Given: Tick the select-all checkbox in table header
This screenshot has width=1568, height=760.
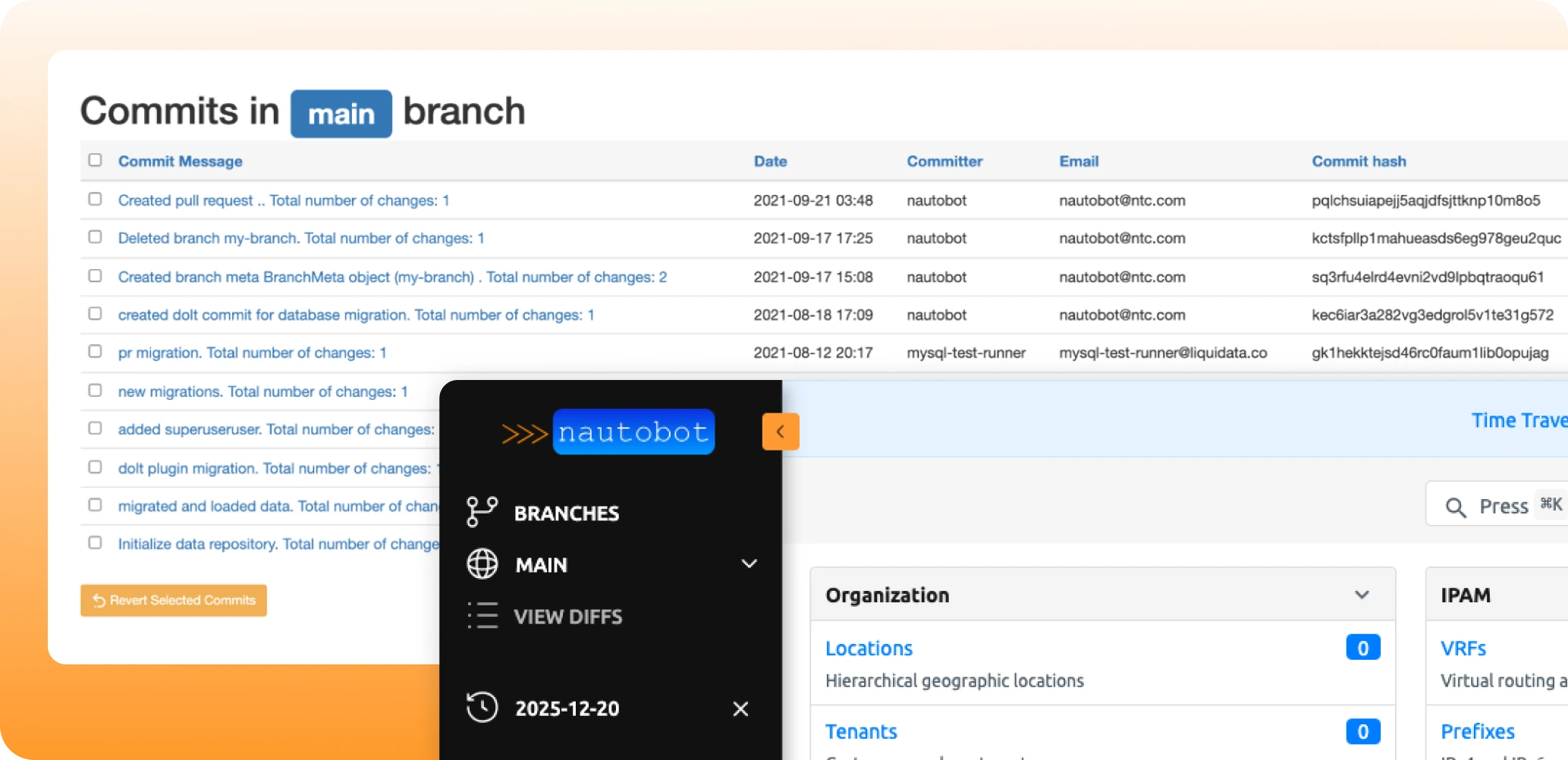Looking at the screenshot, I should [95, 160].
